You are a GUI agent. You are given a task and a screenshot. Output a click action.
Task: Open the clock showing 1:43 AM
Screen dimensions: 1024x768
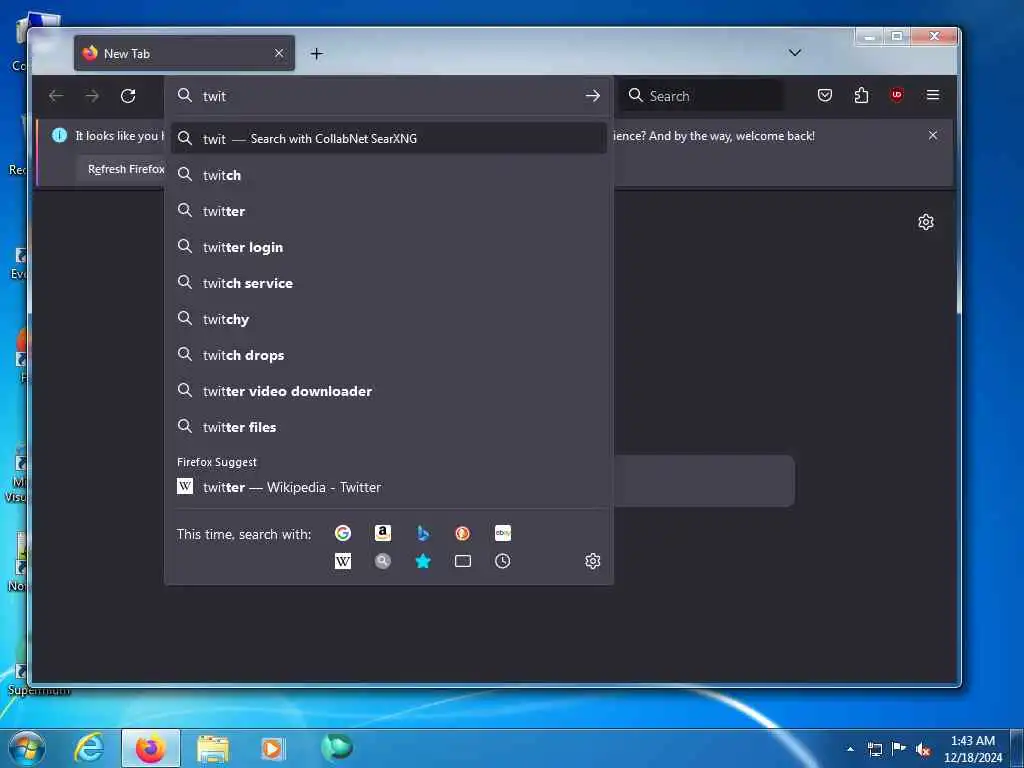(972, 749)
